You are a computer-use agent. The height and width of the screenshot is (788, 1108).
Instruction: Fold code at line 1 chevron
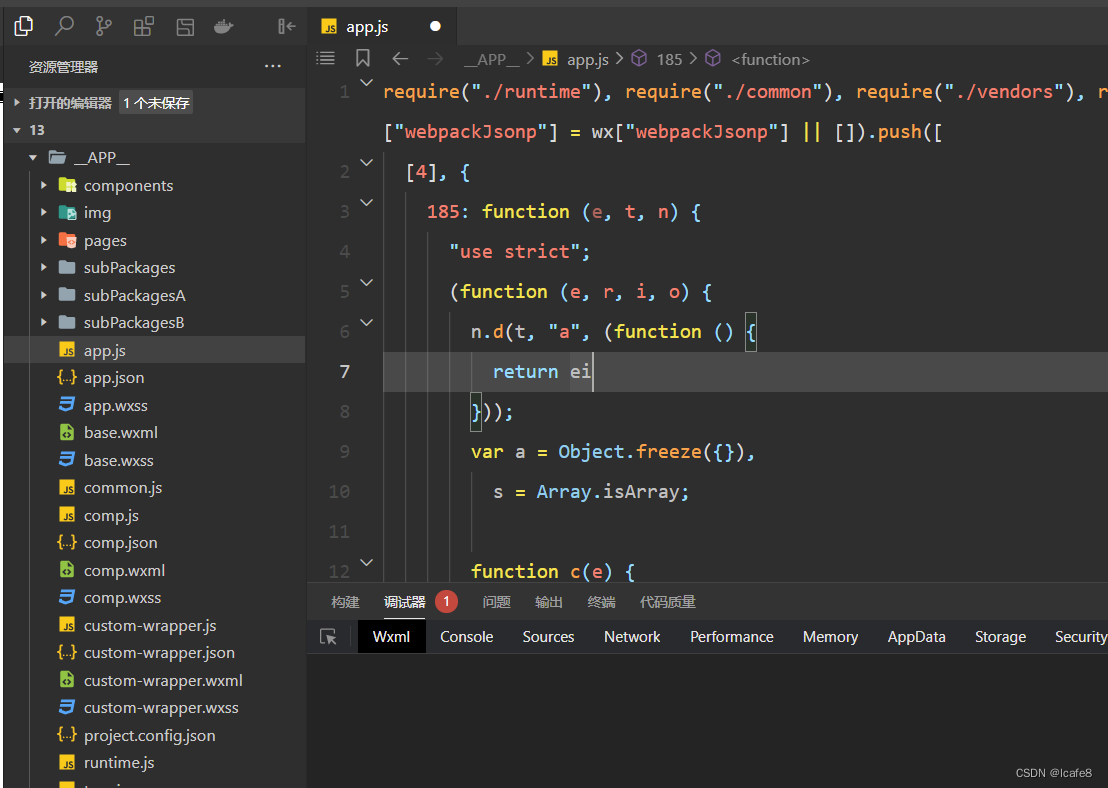tap(367, 83)
